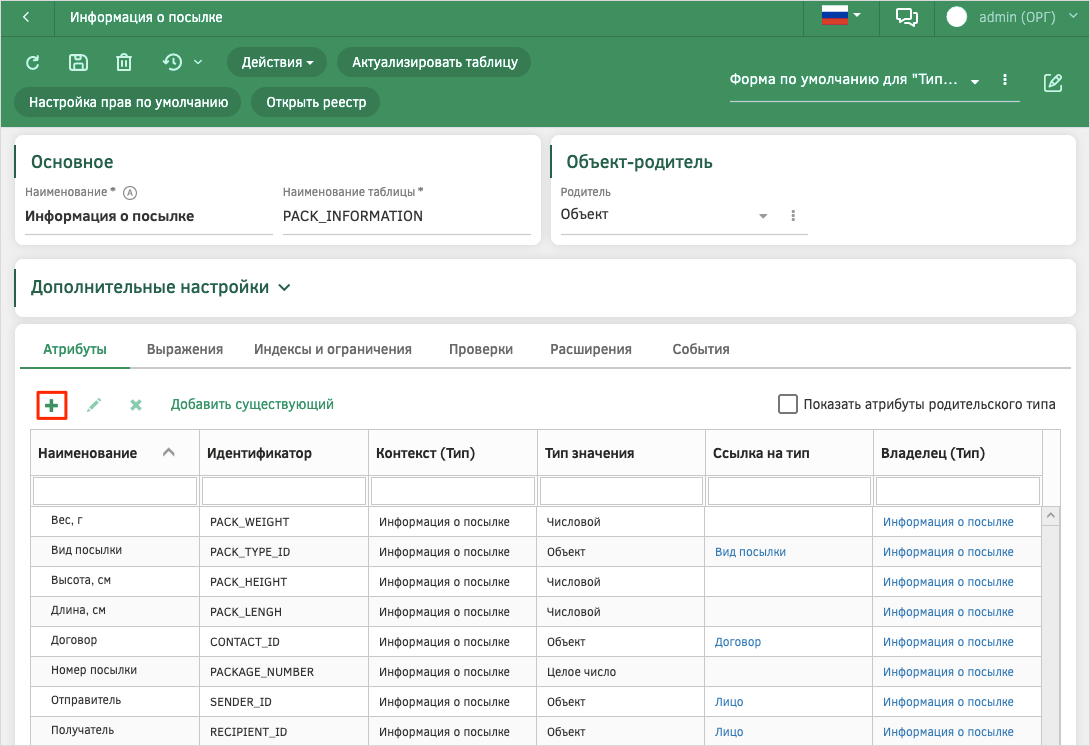Click filter box under Контекст (Тип) column

tap(453, 491)
